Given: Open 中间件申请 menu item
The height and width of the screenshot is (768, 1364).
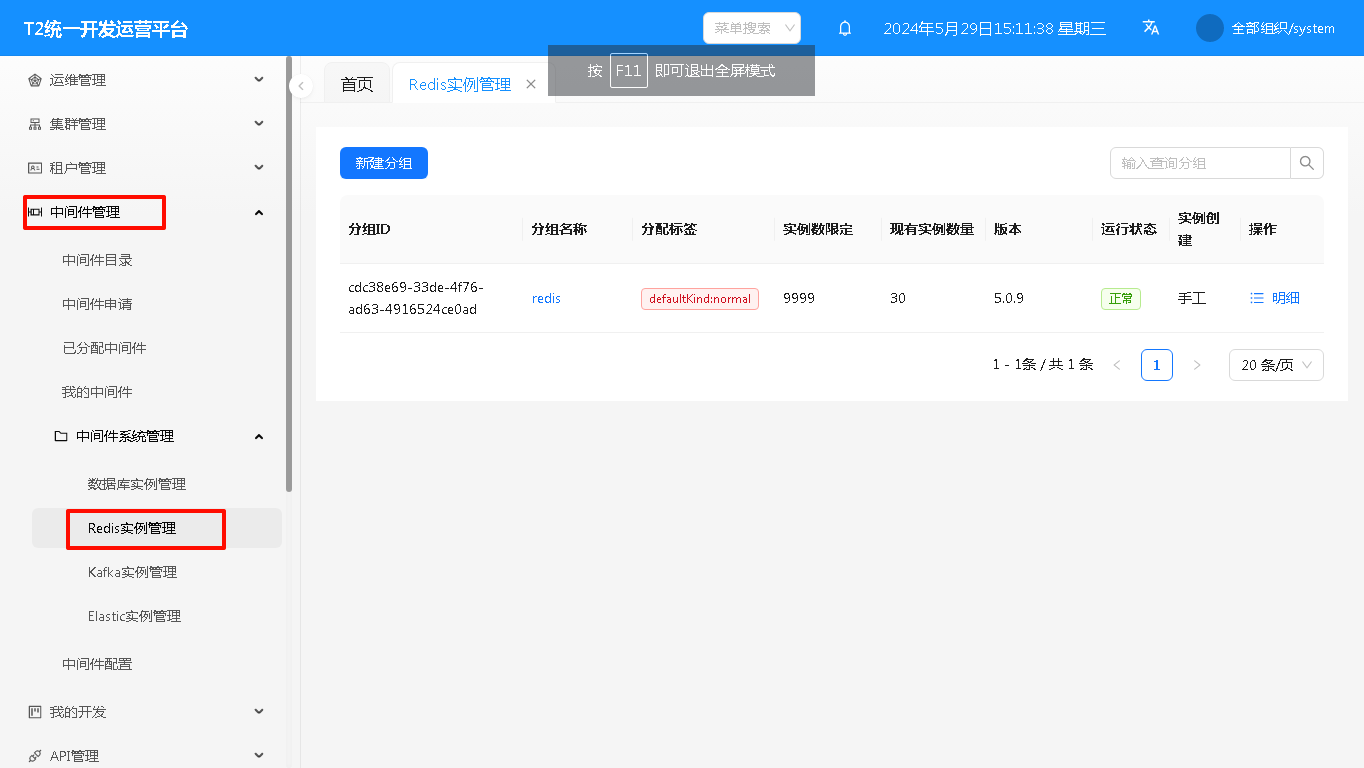Looking at the screenshot, I should pos(97,304).
